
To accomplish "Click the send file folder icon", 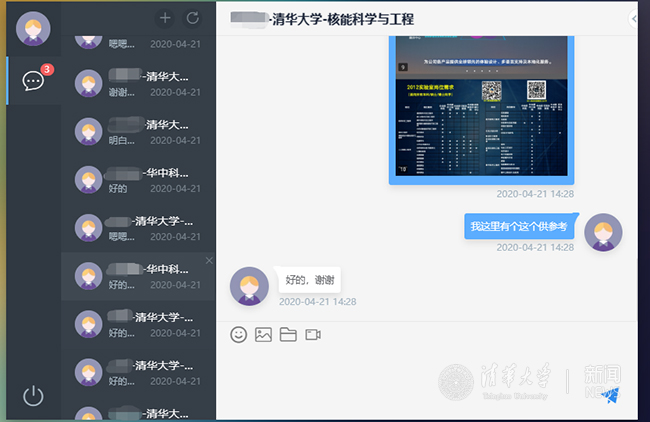I will coord(288,335).
